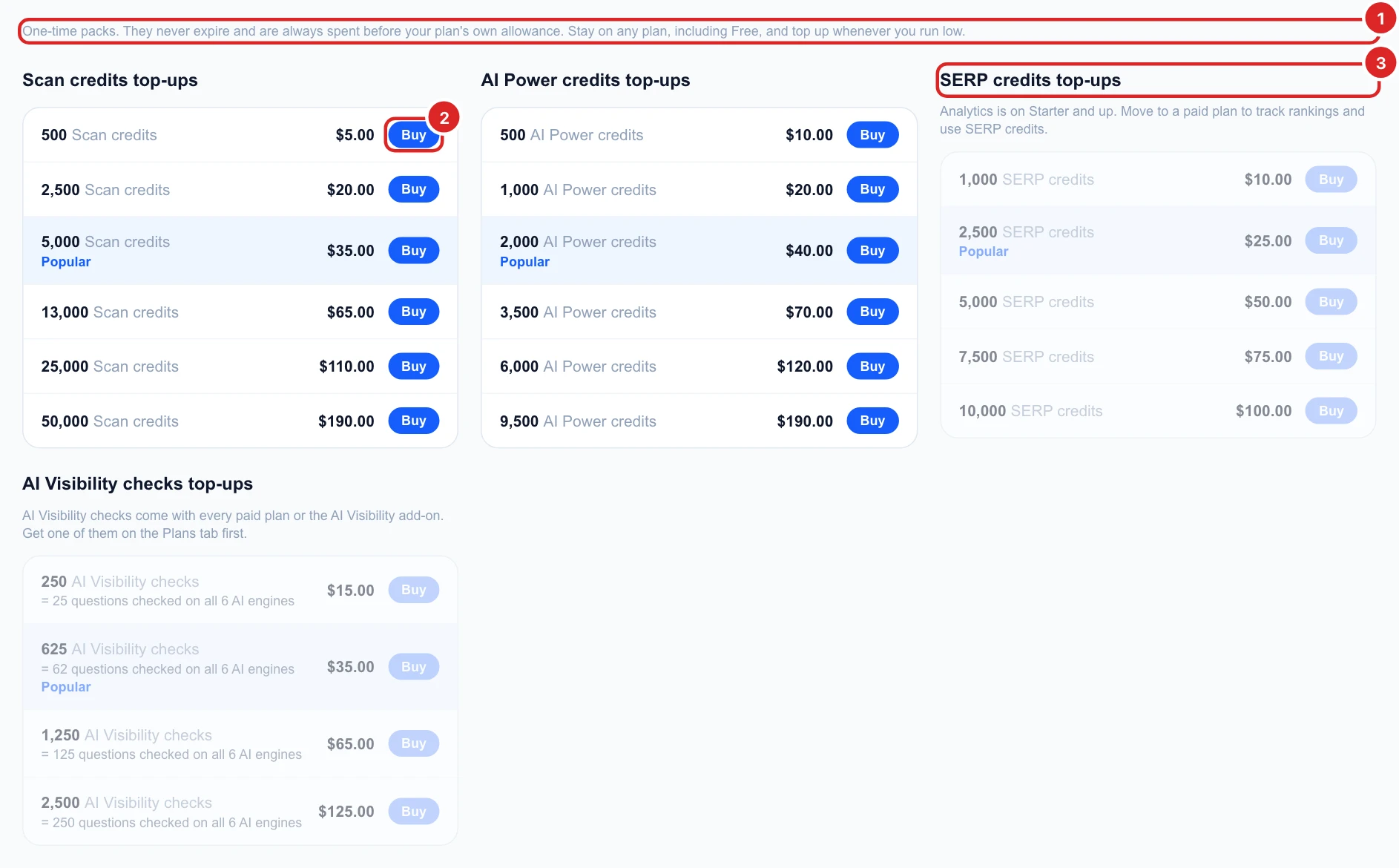Buy the 7,500 SERP credits pack
The width and height of the screenshot is (1399, 868).
(1331, 356)
